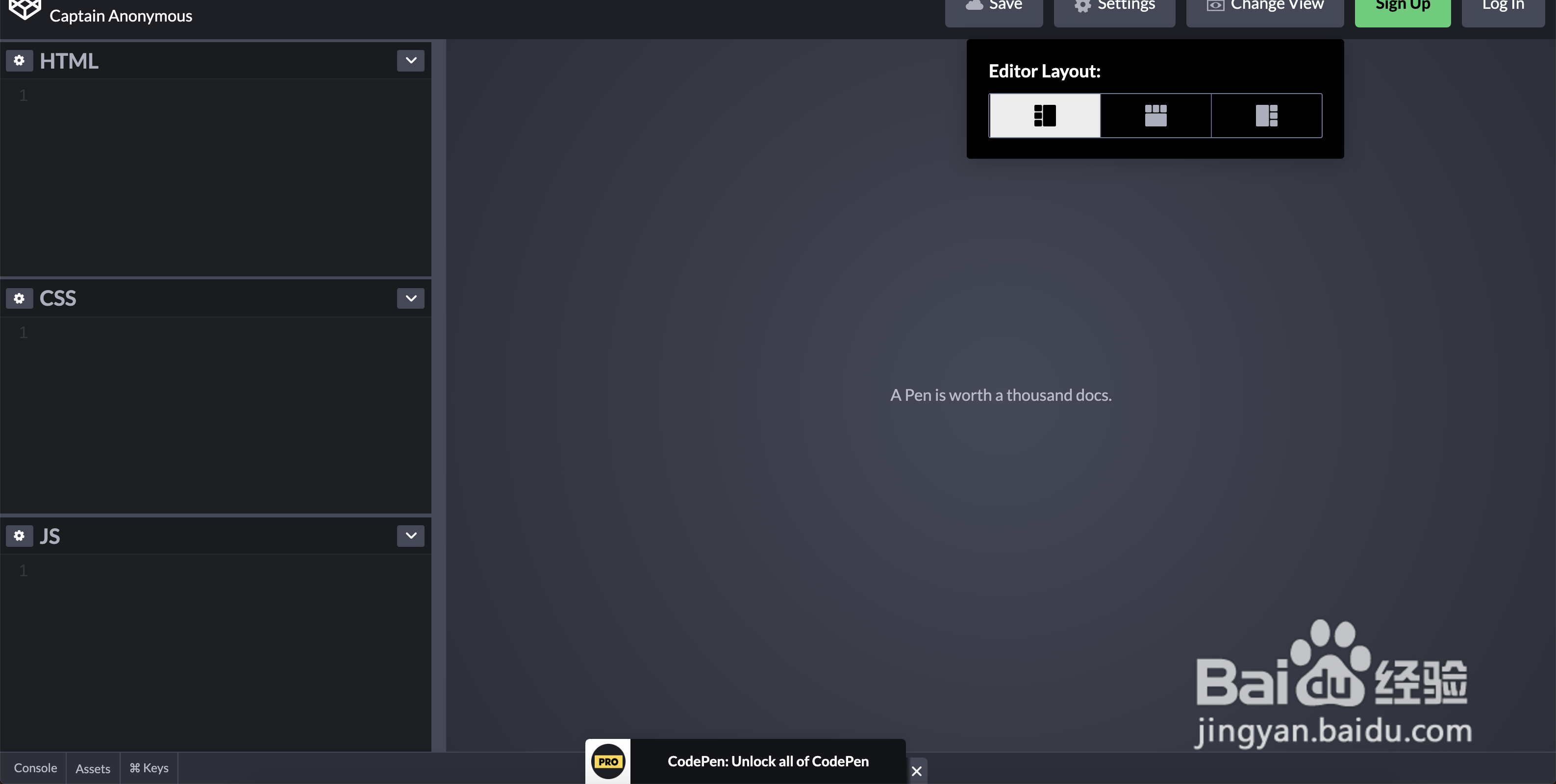Expand the JS panel dropdown chevron
The height and width of the screenshot is (784, 1556).
pyautogui.click(x=411, y=536)
